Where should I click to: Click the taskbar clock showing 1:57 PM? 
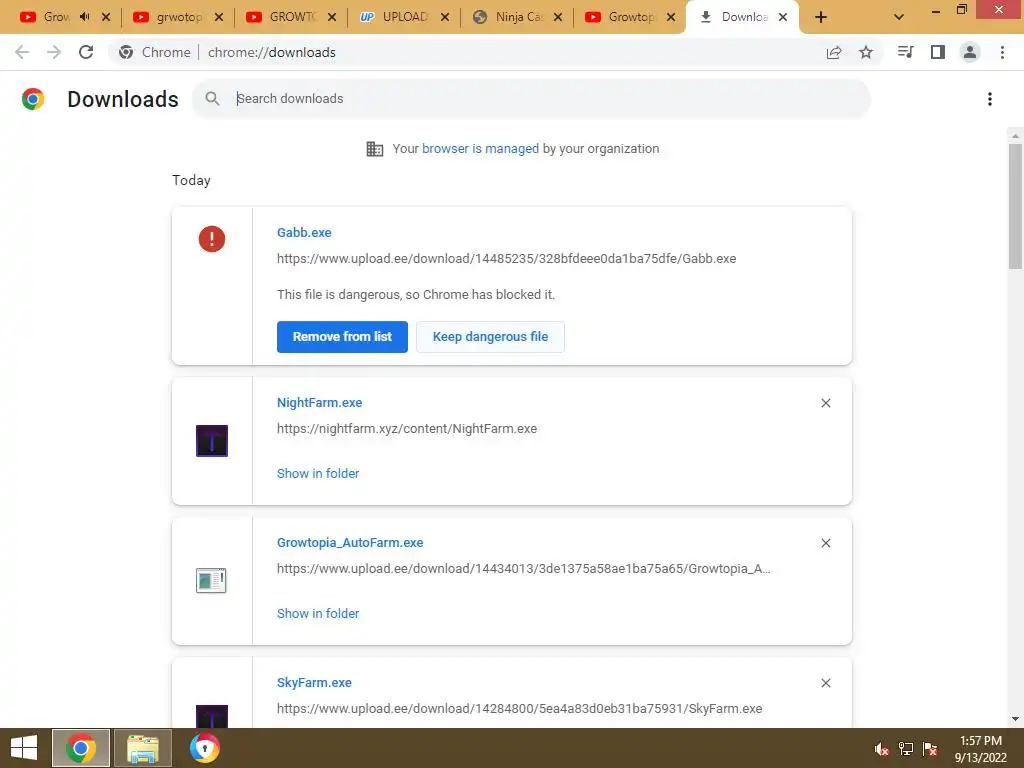point(980,749)
